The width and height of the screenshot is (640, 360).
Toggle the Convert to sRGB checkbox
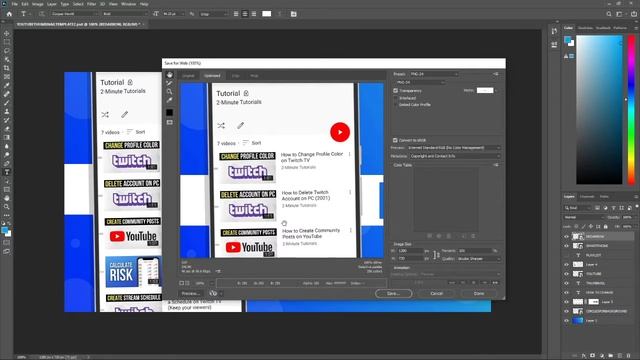(395, 140)
